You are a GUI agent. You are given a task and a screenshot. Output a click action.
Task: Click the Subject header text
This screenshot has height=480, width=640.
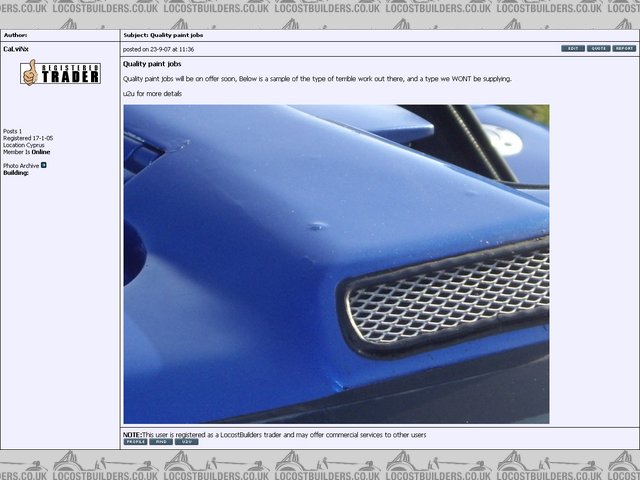click(x=163, y=34)
